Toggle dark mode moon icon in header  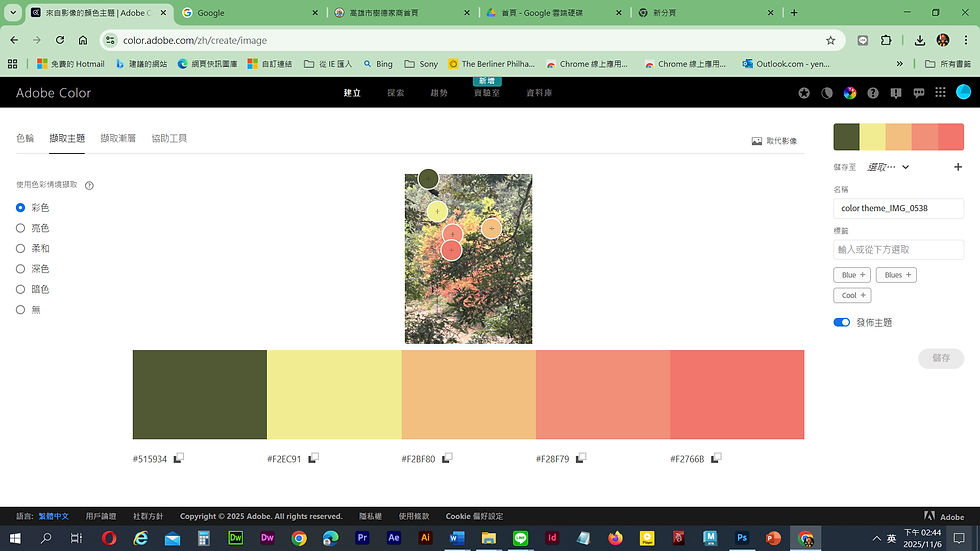point(827,93)
